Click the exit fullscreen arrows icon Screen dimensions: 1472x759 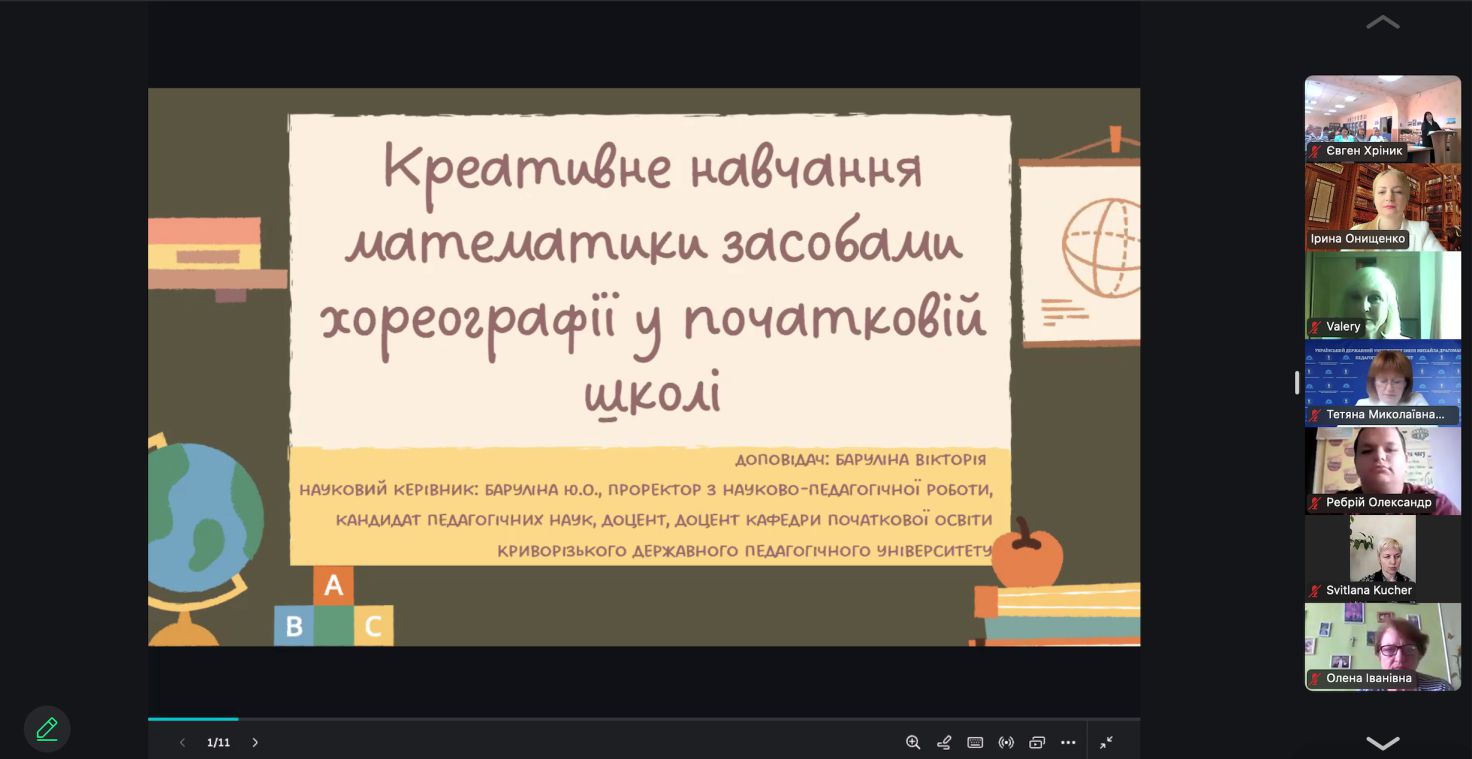1106,742
